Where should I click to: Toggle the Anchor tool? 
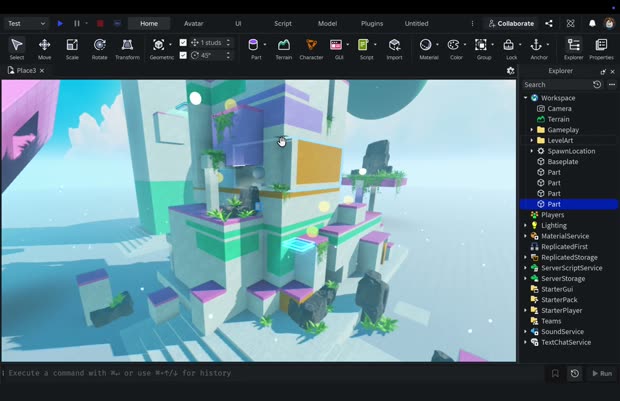click(x=536, y=45)
